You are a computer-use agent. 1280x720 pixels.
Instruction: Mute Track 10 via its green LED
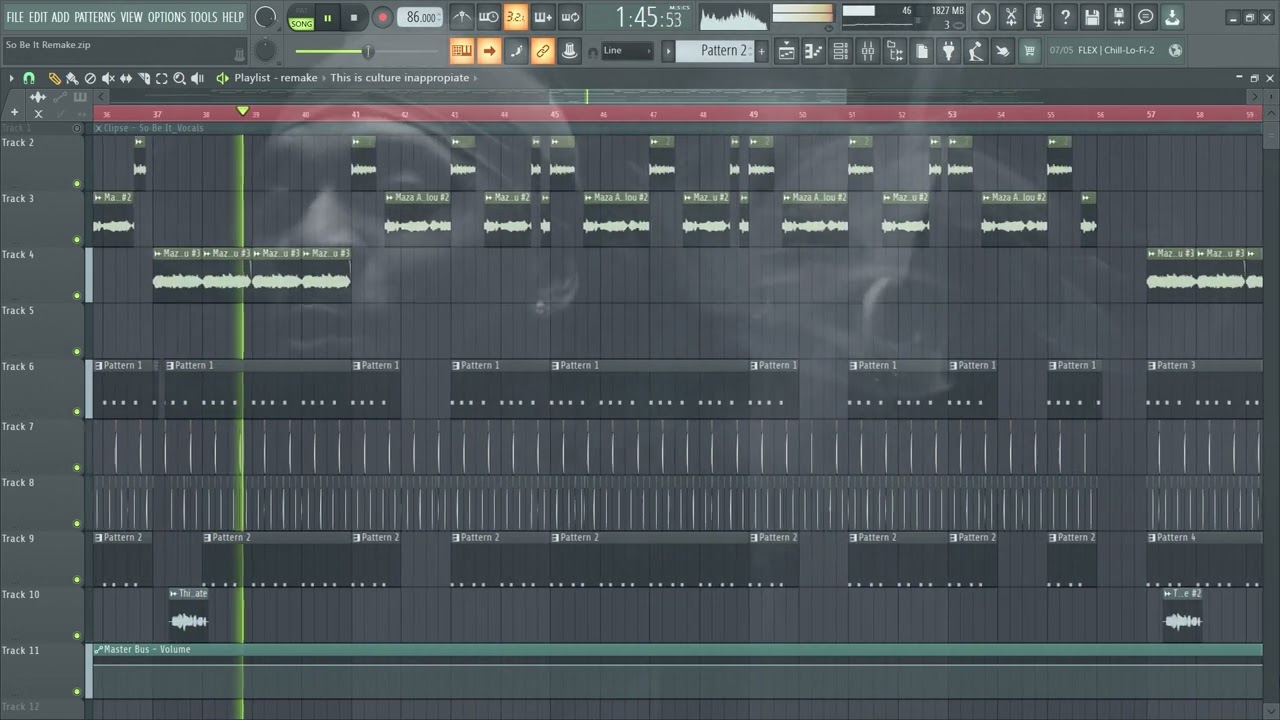(x=77, y=636)
